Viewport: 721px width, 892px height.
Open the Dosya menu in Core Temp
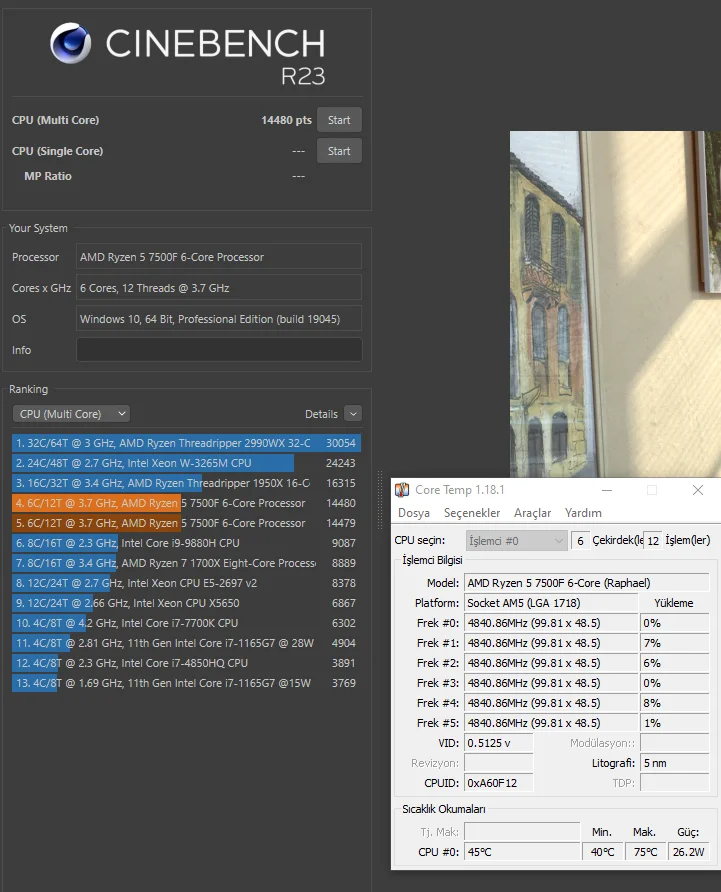coord(414,513)
